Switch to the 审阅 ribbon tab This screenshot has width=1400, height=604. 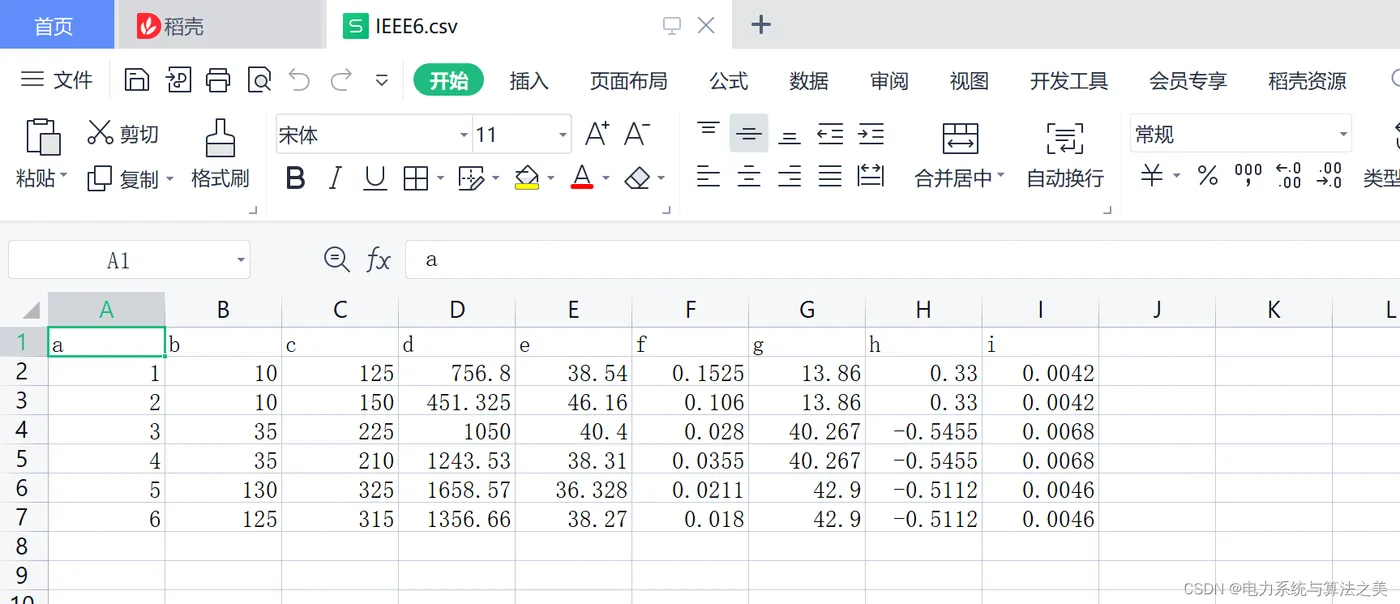[889, 81]
